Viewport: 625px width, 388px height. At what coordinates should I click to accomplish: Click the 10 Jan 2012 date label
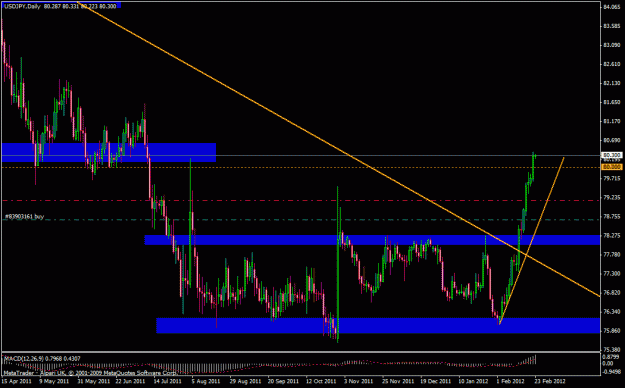(x=473, y=381)
